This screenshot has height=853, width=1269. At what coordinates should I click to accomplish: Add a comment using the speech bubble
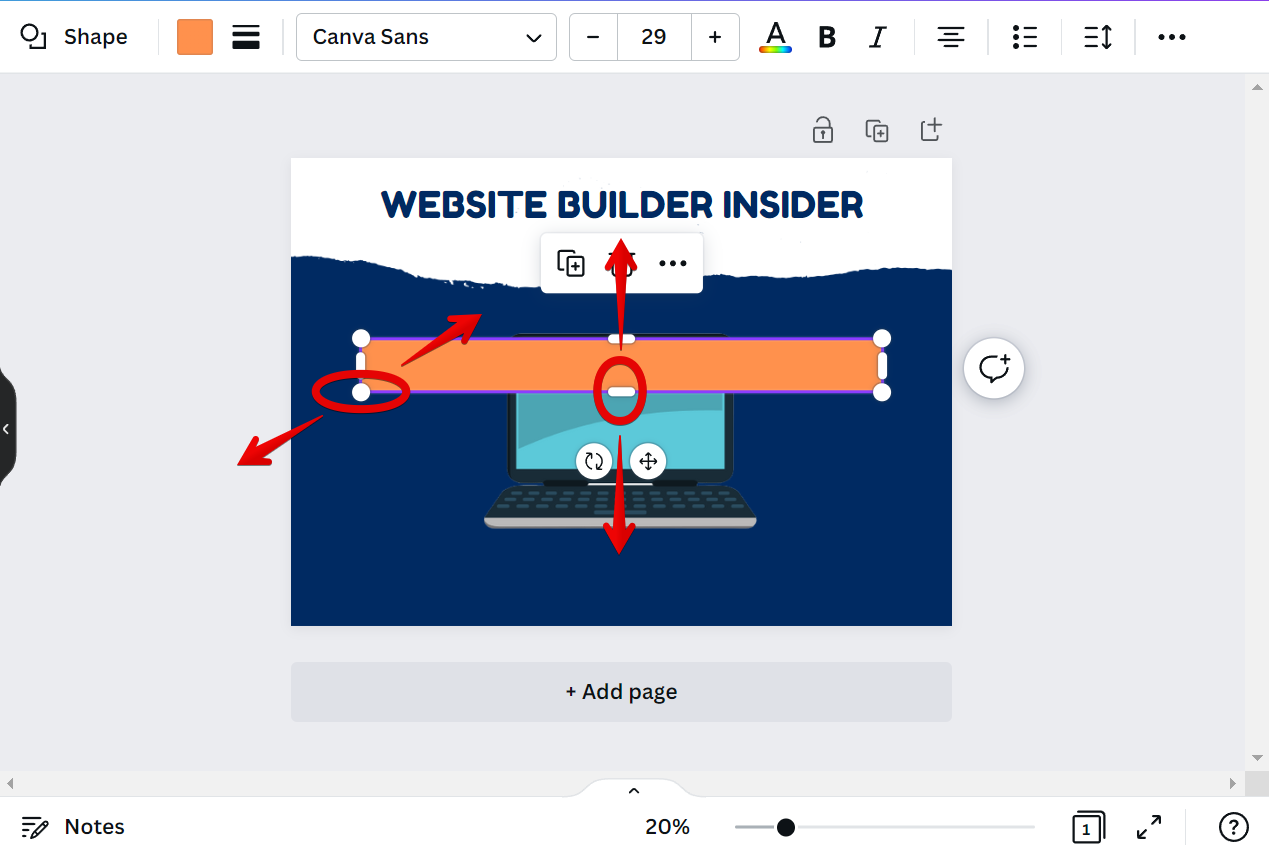pos(994,368)
